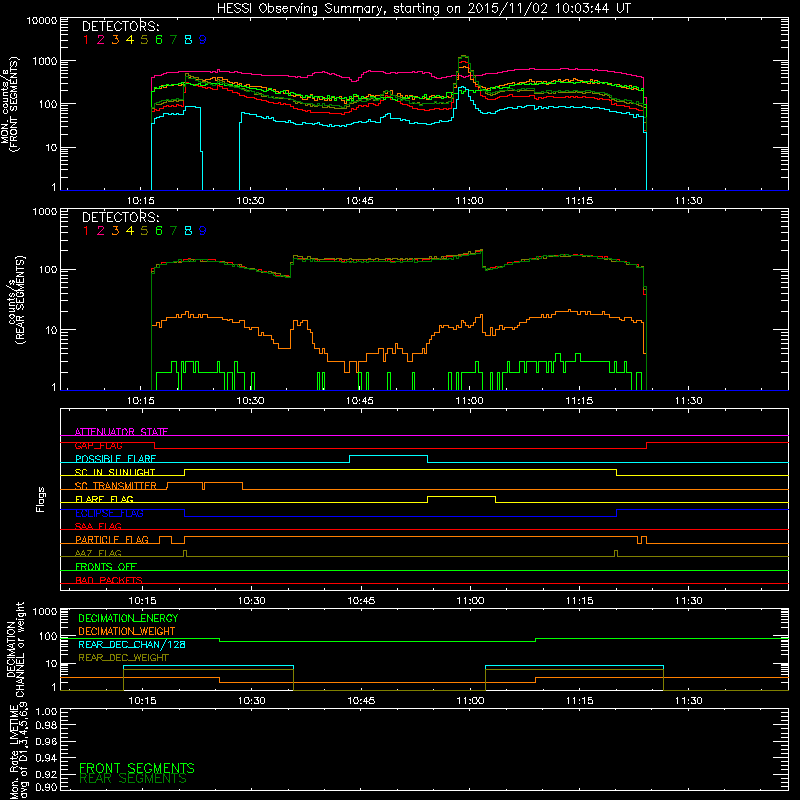Click 11:15 tick label under rear segments plot

click(x=579, y=401)
